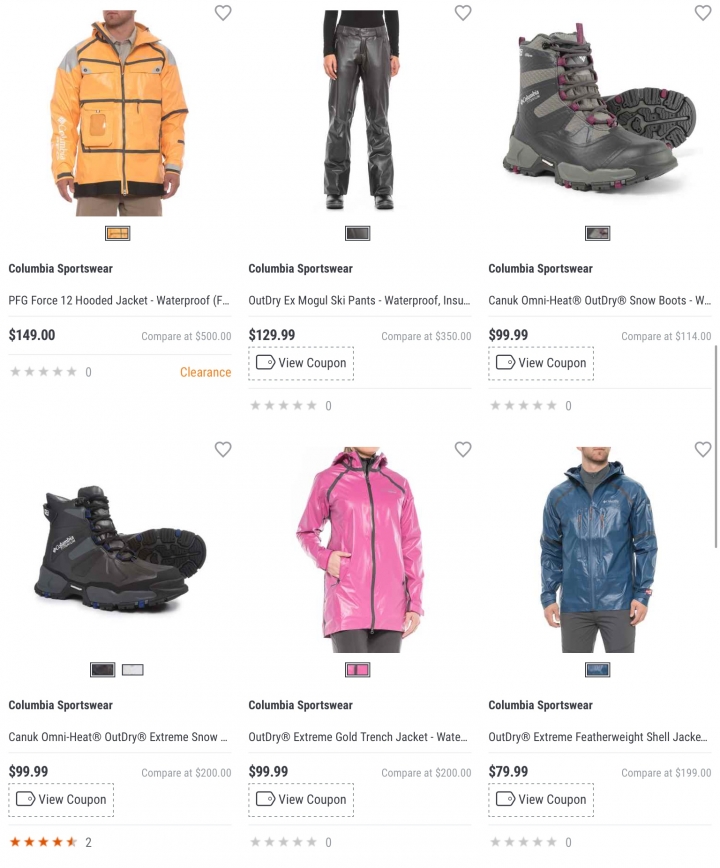Select the orange swatch under hooded jacket
720x868 pixels.
click(117, 234)
